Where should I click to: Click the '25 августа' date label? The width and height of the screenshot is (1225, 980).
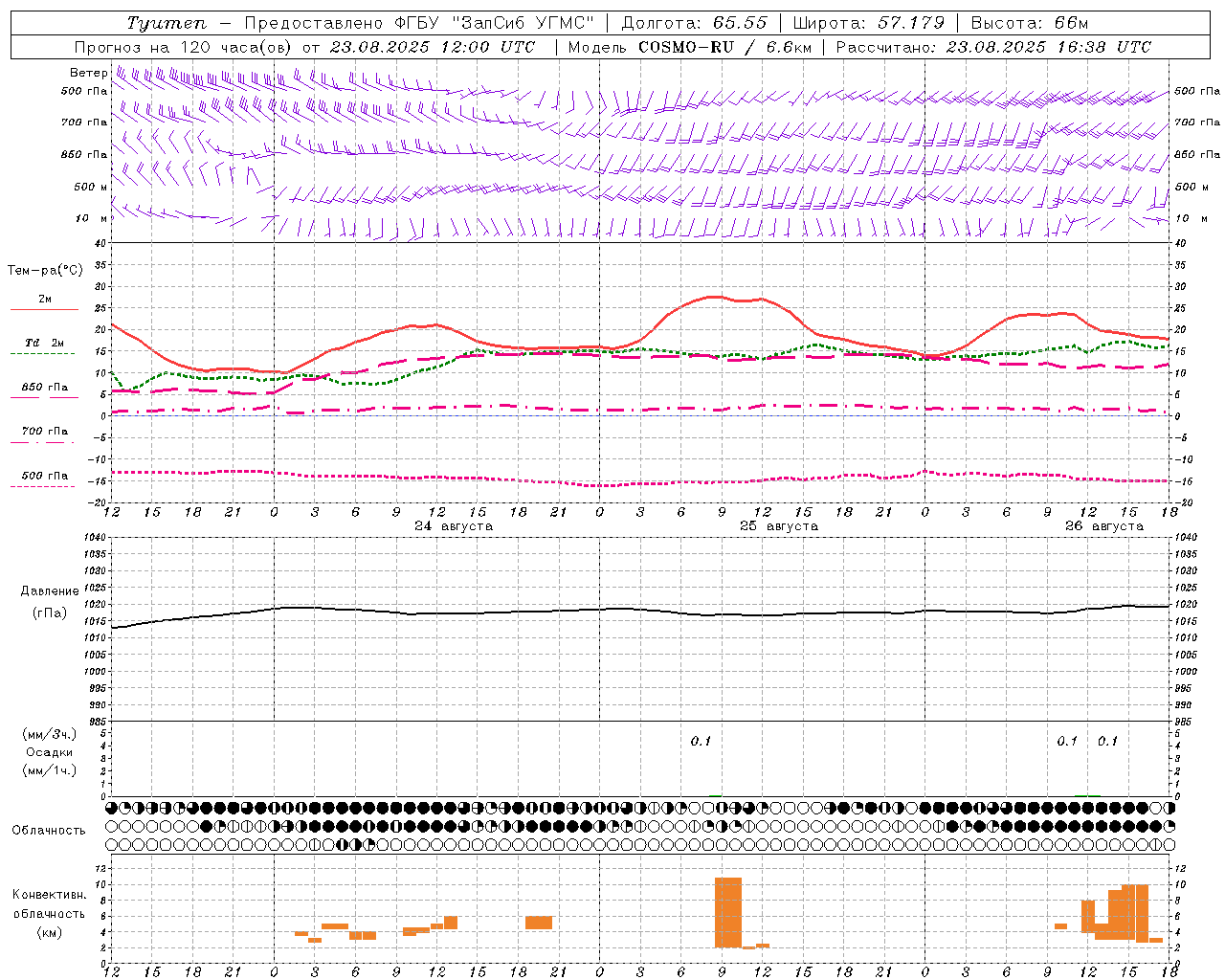tap(779, 526)
